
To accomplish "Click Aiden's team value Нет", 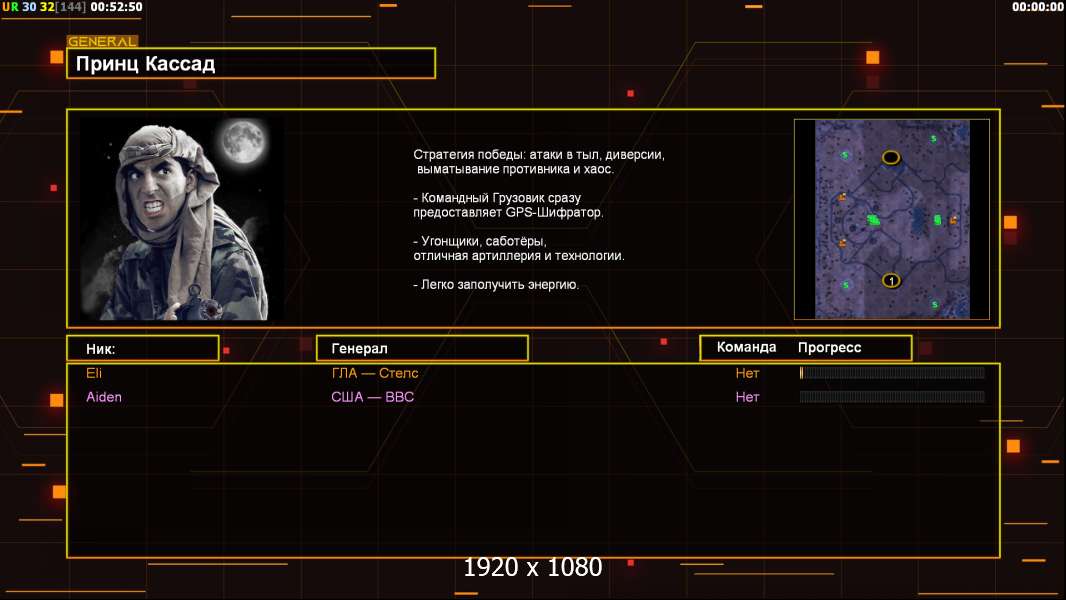I will (x=747, y=397).
